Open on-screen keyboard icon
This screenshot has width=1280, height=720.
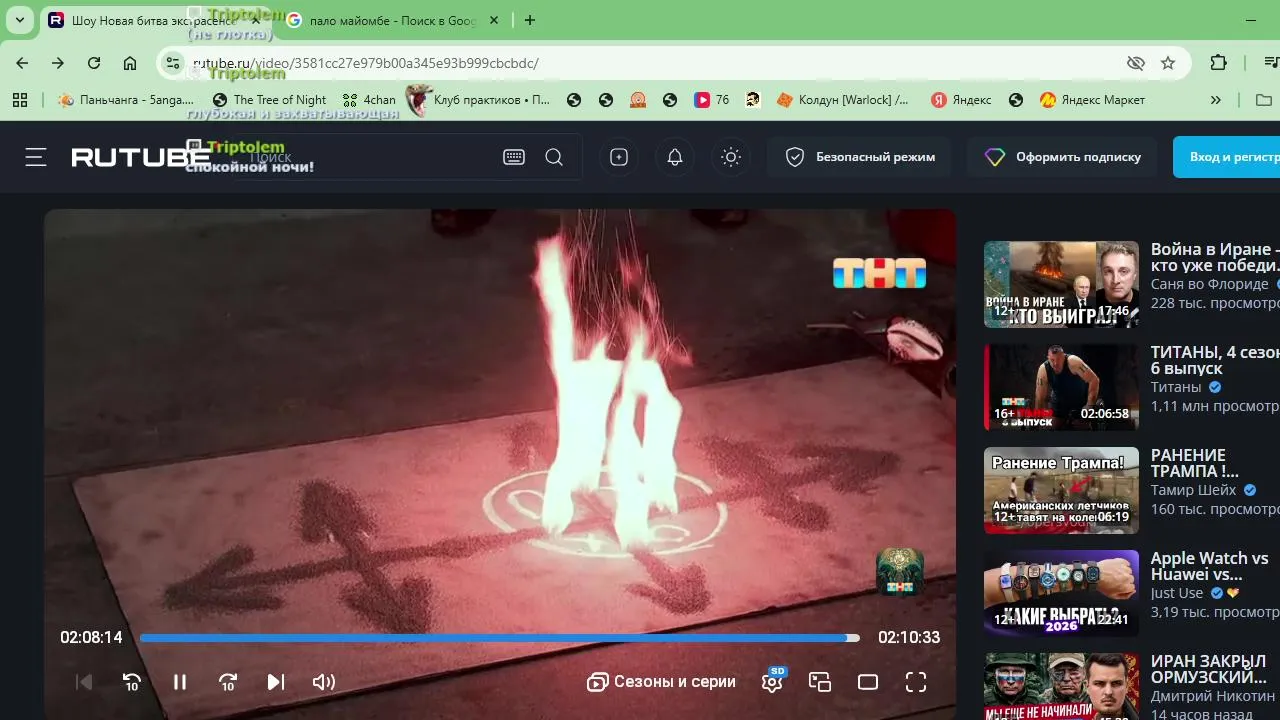tap(514, 157)
